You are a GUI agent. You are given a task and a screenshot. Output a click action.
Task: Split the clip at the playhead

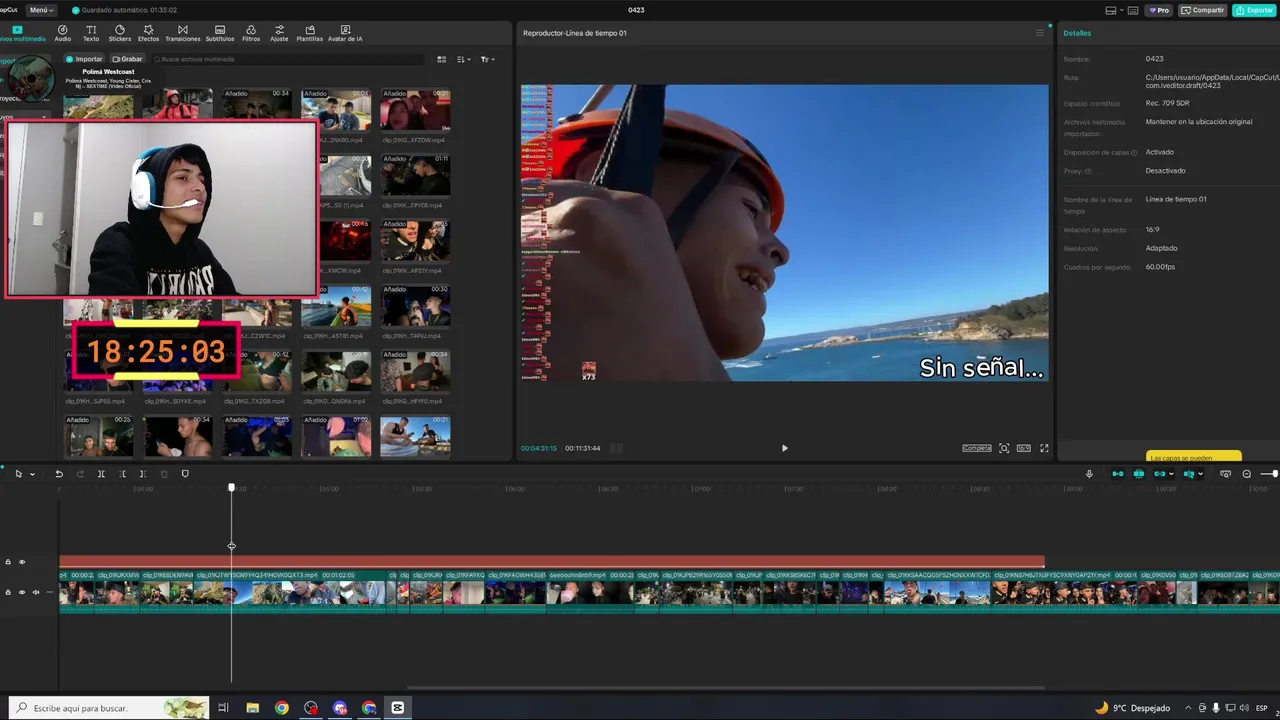pyautogui.click(x=101, y=474)
